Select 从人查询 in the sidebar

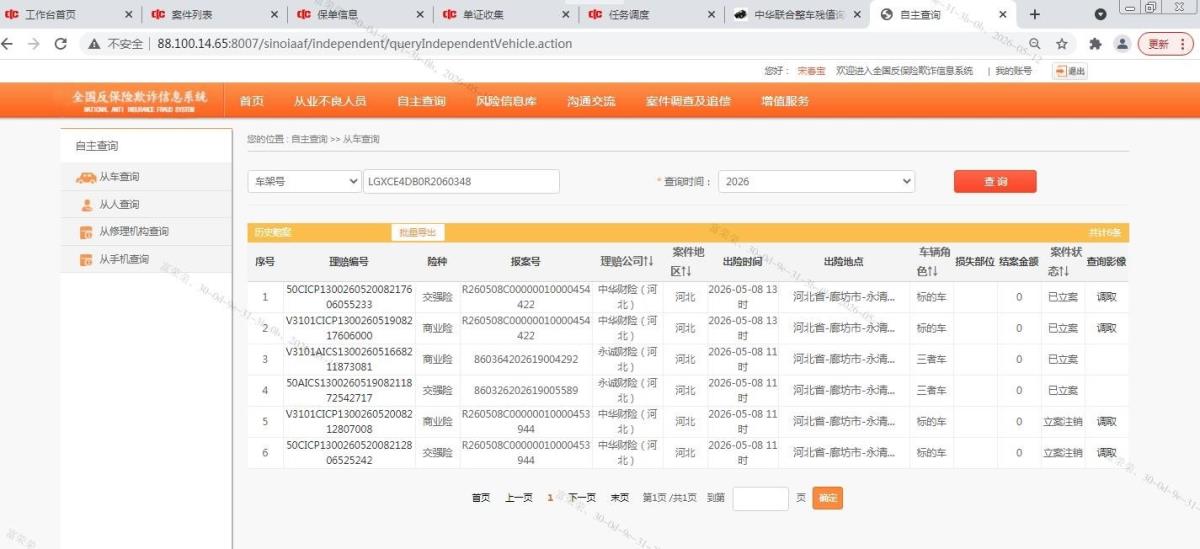click(119, 204)
